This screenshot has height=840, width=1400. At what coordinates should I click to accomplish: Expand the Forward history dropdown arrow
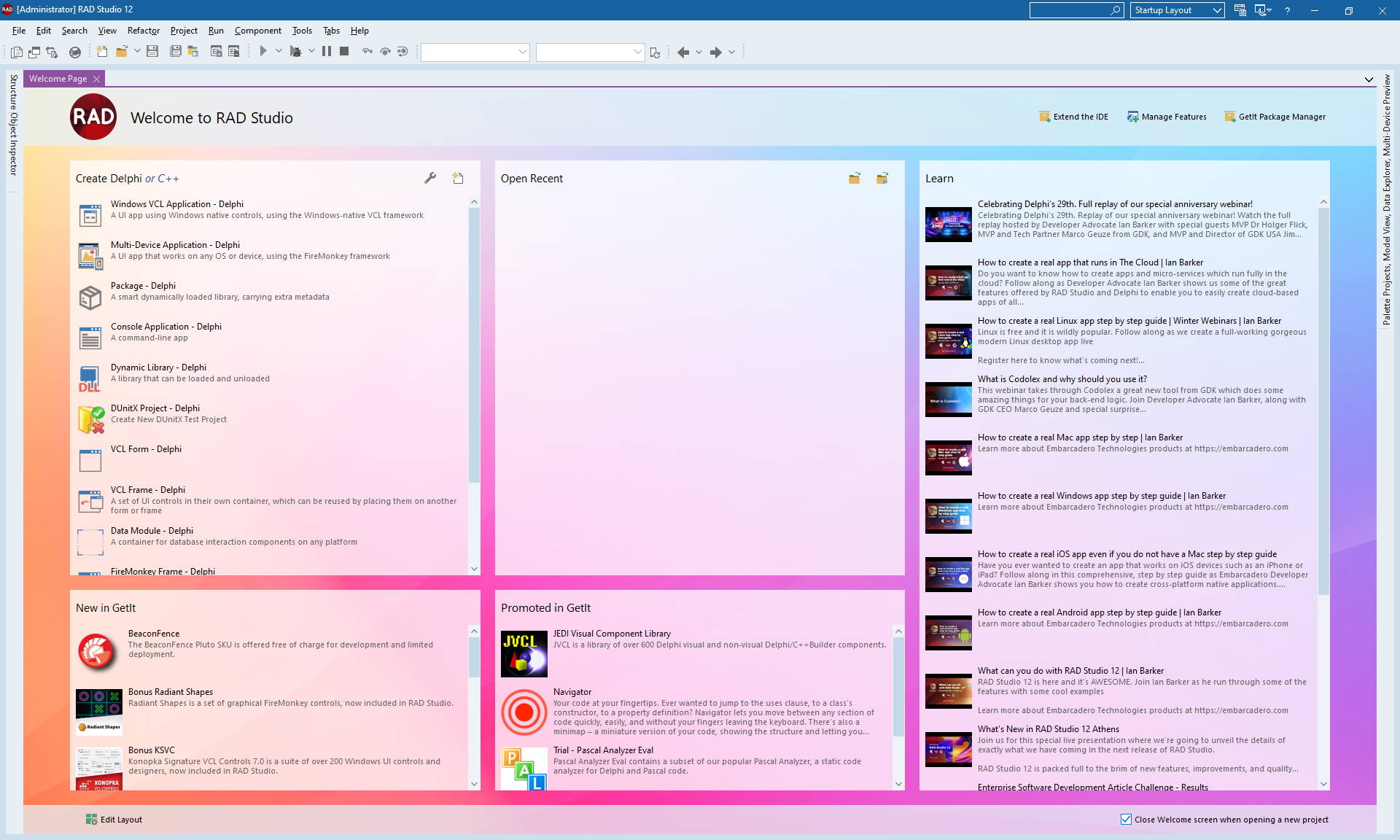click(x=731, y=52)
